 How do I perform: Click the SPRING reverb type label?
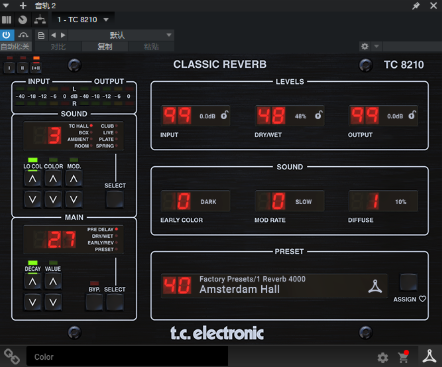click(105, 146)
